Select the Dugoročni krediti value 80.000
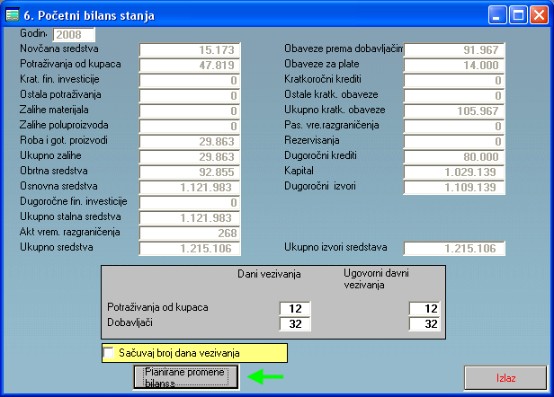 tap(454, 157)
